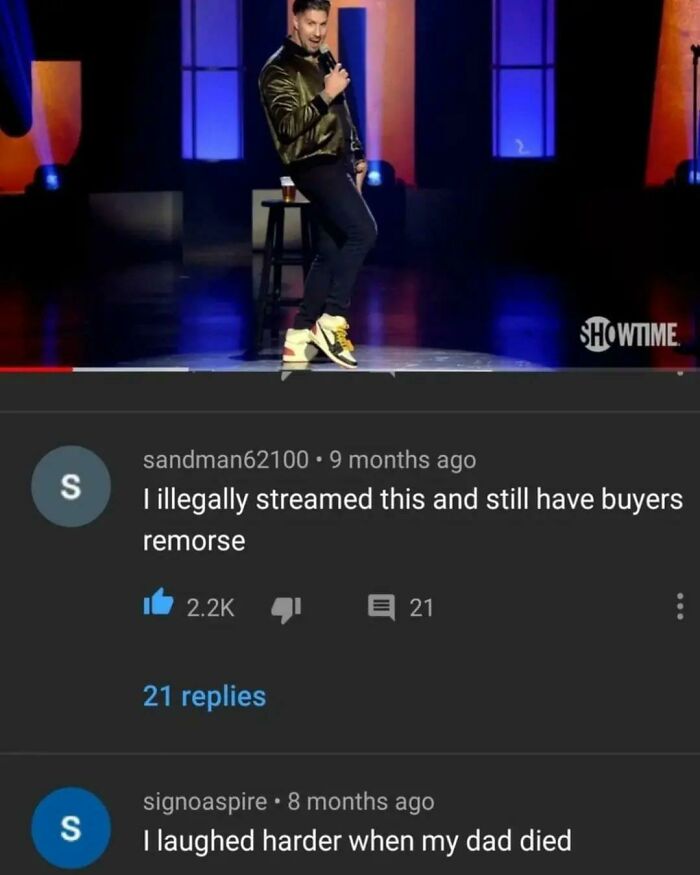Expand the 21 replies thread
This screenshot has width=700, height=875.
click(x=204, y=696)
